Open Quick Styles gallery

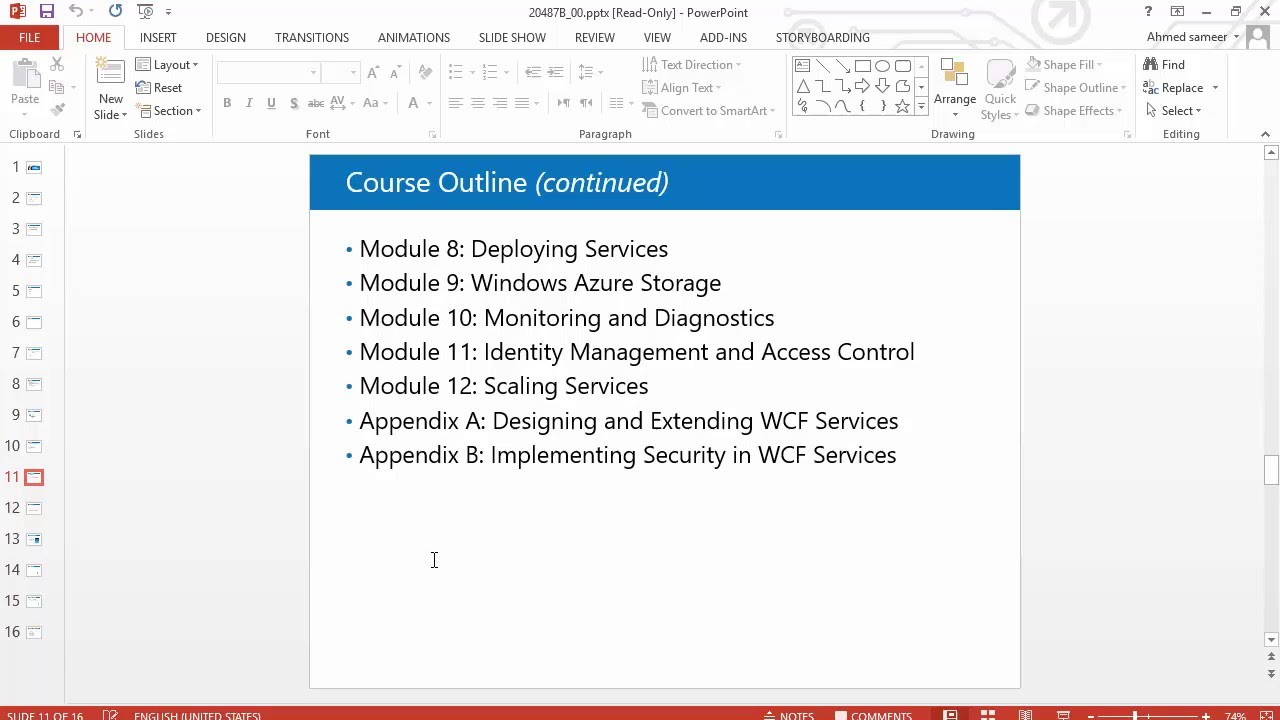click(x=1000, y=89)
